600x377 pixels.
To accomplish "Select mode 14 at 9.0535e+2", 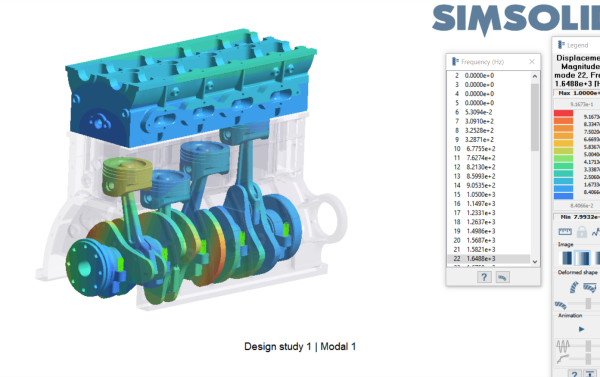I will click(x=489, y=186).
